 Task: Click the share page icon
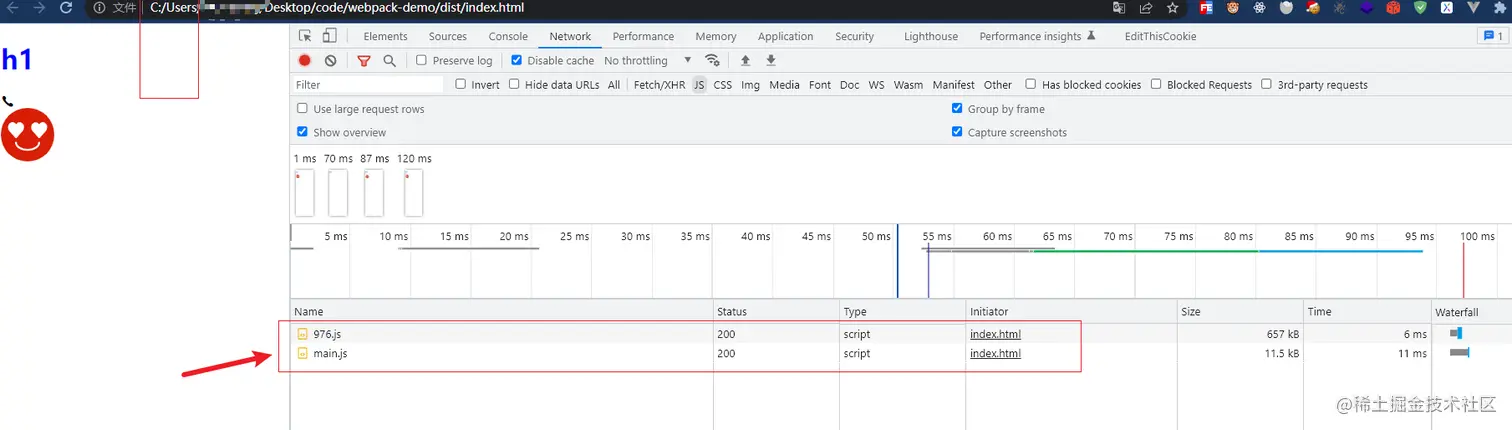pyautogui.click(x=1145, y=8)
